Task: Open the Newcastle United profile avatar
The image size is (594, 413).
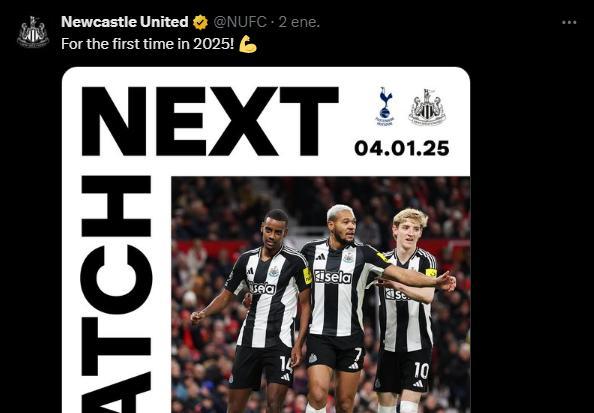Action: coord(33,32)
